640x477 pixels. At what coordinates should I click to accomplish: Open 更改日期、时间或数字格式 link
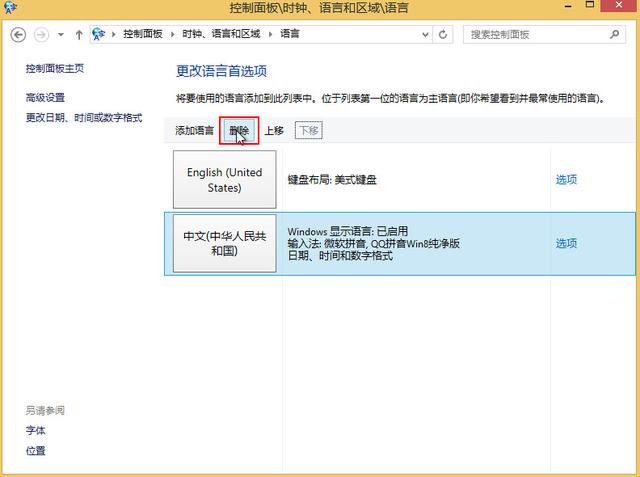coord(84,118)
